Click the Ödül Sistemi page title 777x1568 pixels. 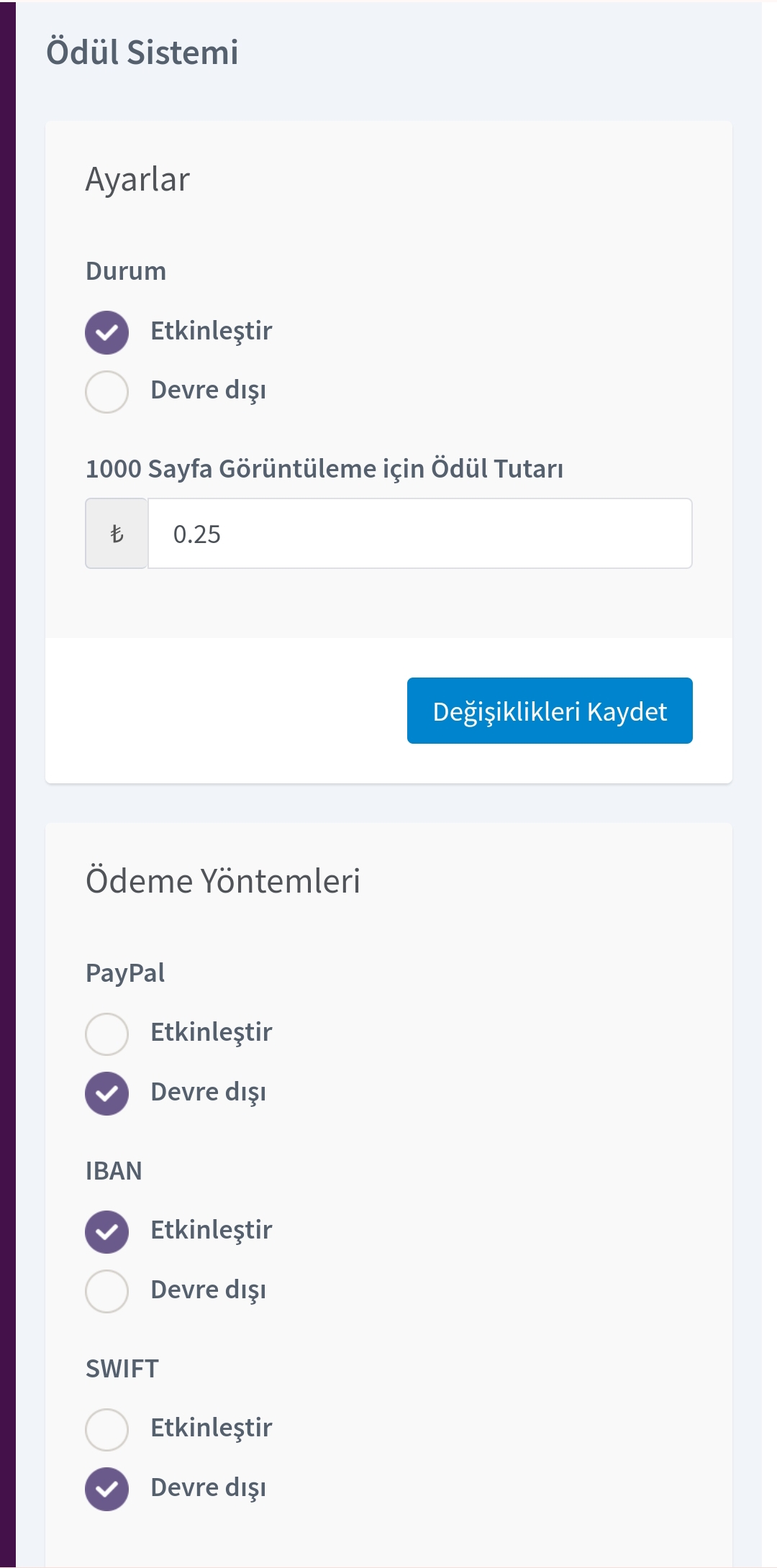(x=142, y=53)
